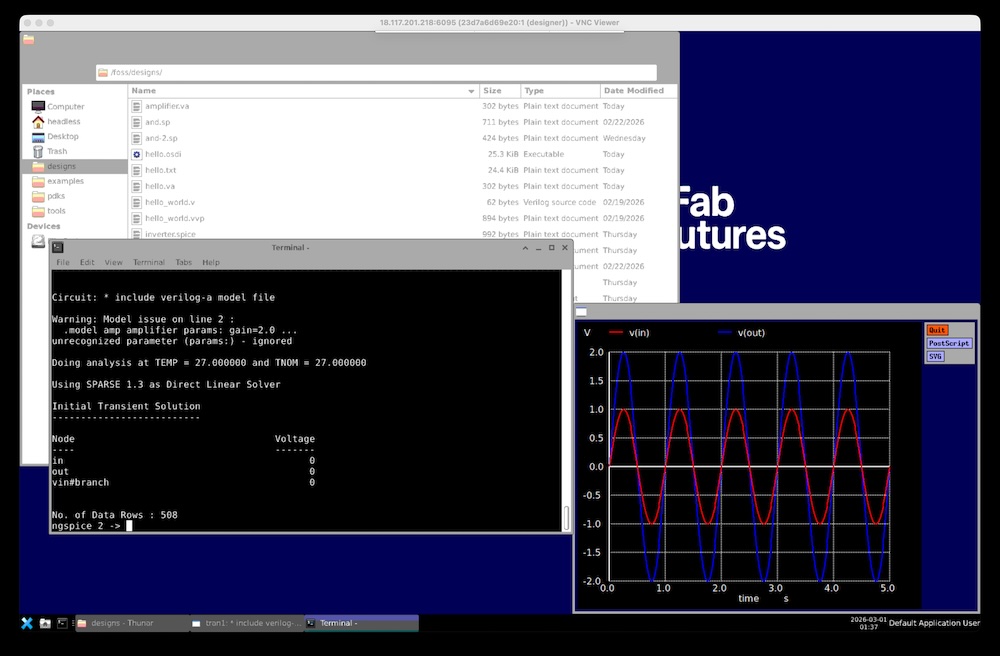
Task: Launch terminal from taskbar launcher icon
Action: pyautogui.click(x=62, y=623)
